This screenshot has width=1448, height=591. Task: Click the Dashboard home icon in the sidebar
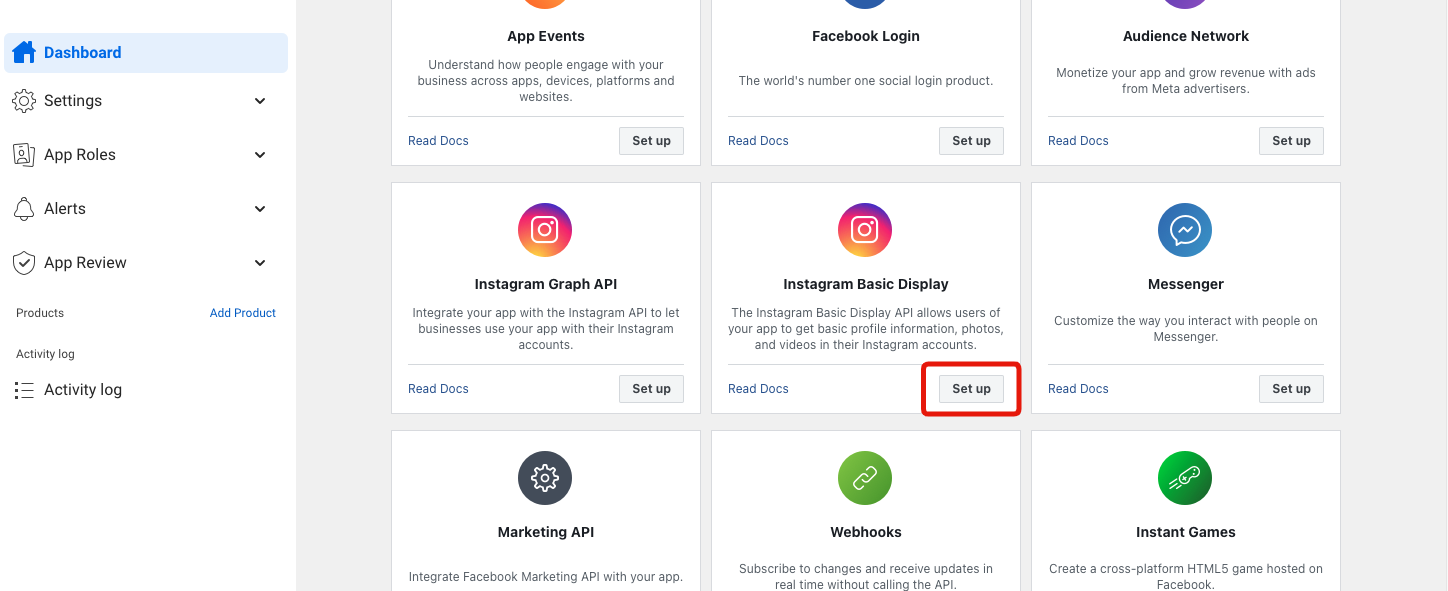coord(24,52)
